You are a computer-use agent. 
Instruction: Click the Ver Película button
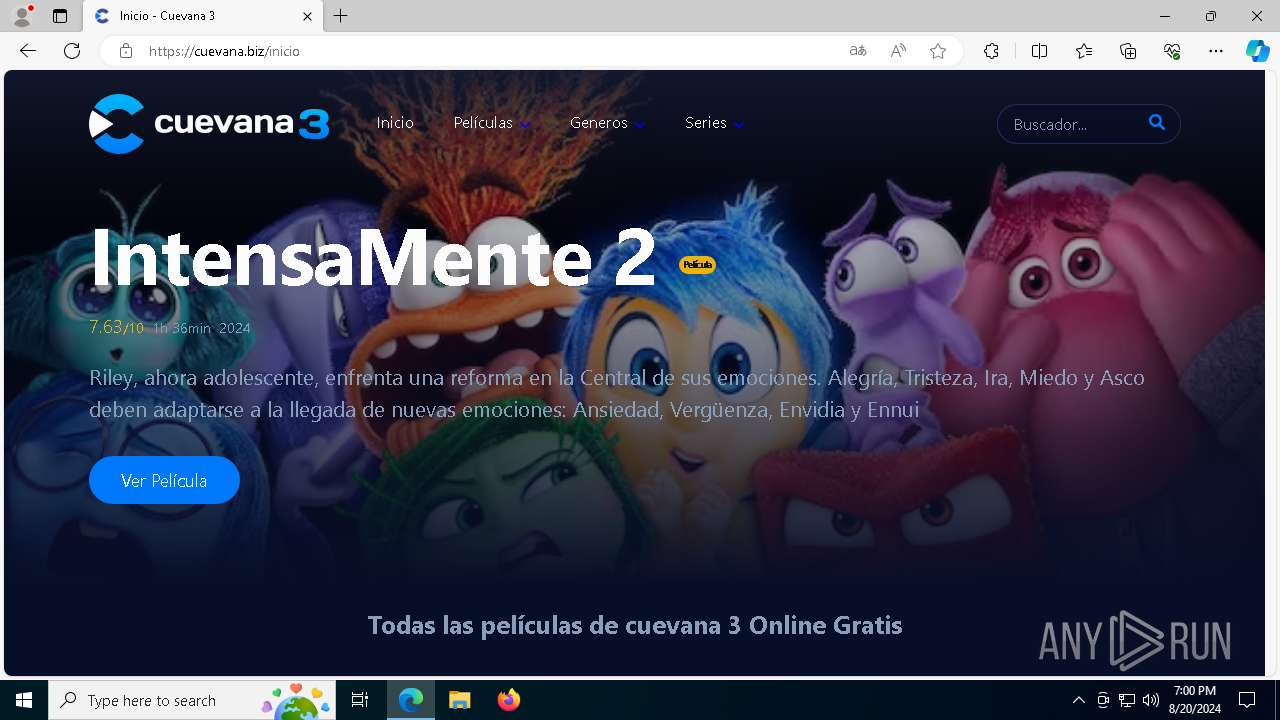pos(164,480)
